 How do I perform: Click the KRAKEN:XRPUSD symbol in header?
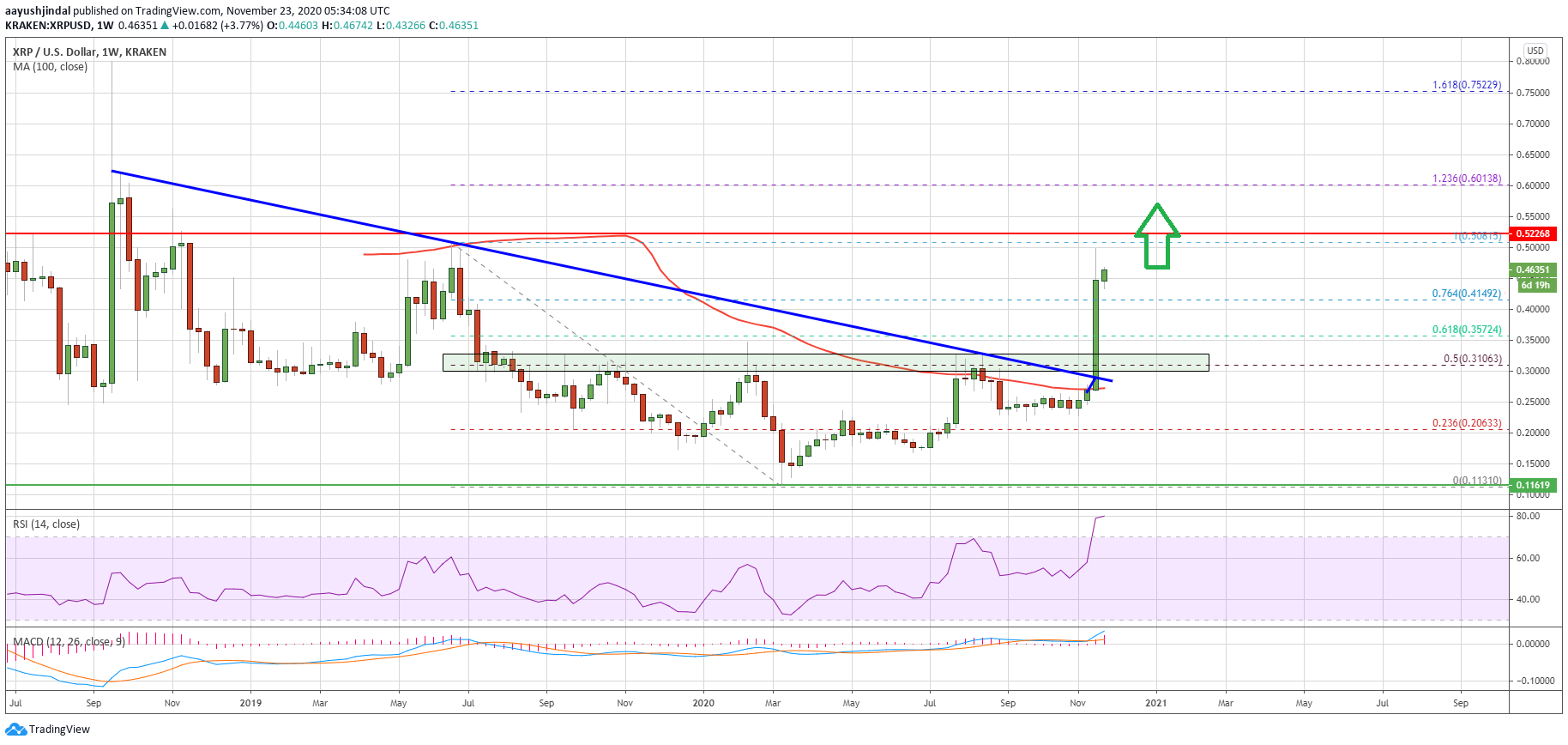48,26
